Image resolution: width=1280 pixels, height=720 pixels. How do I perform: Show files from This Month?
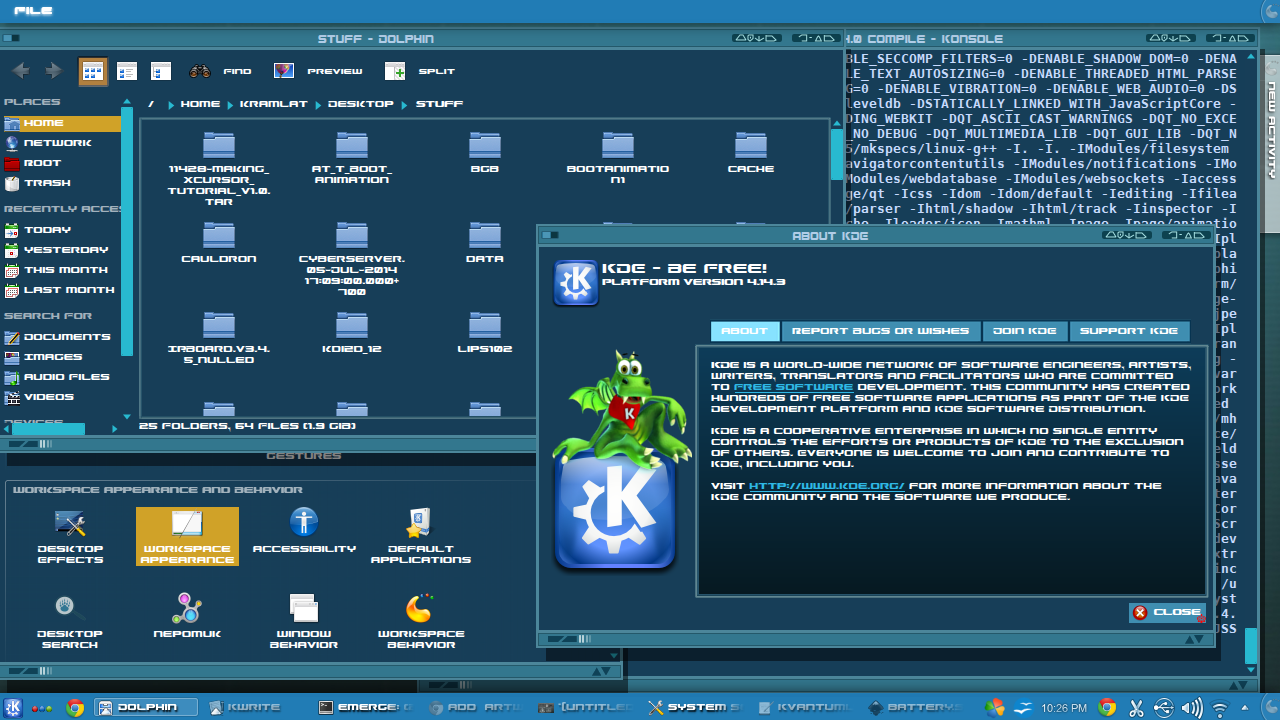coord(61,270)
